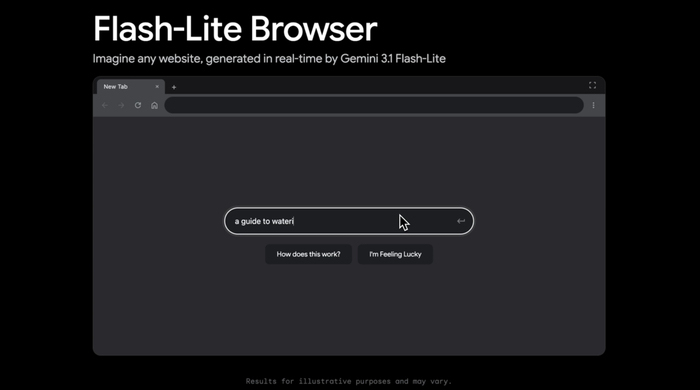Click the browser address bar
The width and height of the screenshot is (700, 390).
[x=374, y=105]
